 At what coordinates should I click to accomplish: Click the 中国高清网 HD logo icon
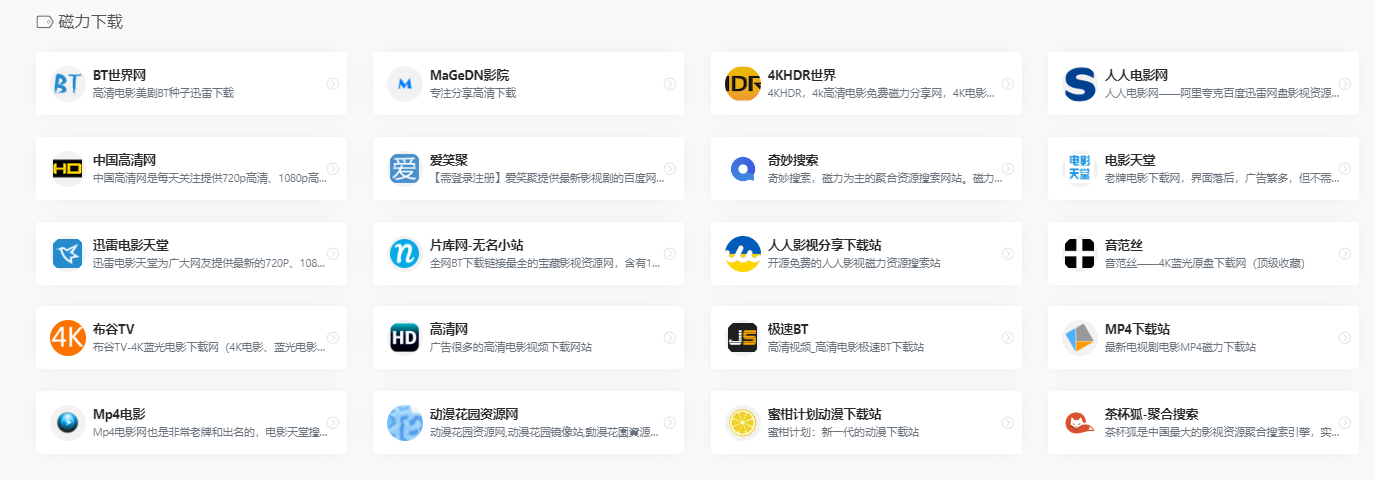coord(68,169)
